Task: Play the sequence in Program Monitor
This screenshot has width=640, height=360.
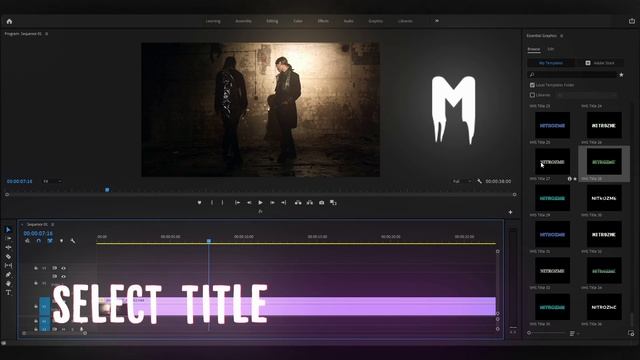Action: pyautogui.click(x=260, y=202)
